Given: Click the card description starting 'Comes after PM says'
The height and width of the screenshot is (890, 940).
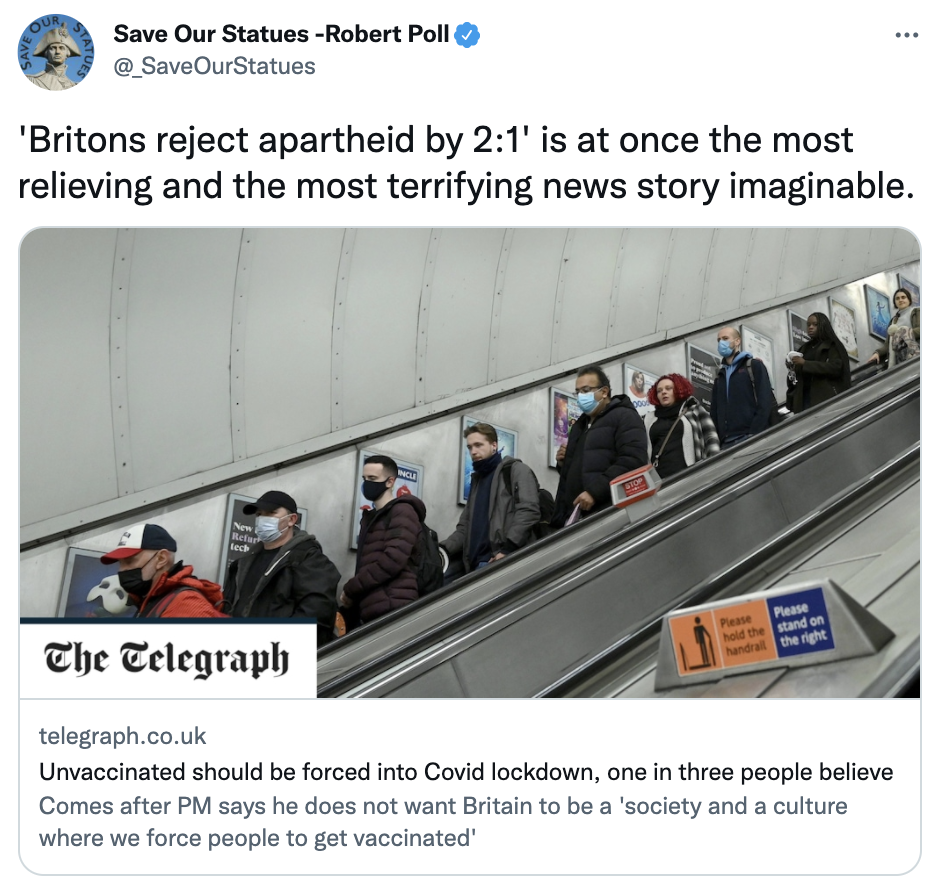Looking at the screenshot, I should (443, 822).
